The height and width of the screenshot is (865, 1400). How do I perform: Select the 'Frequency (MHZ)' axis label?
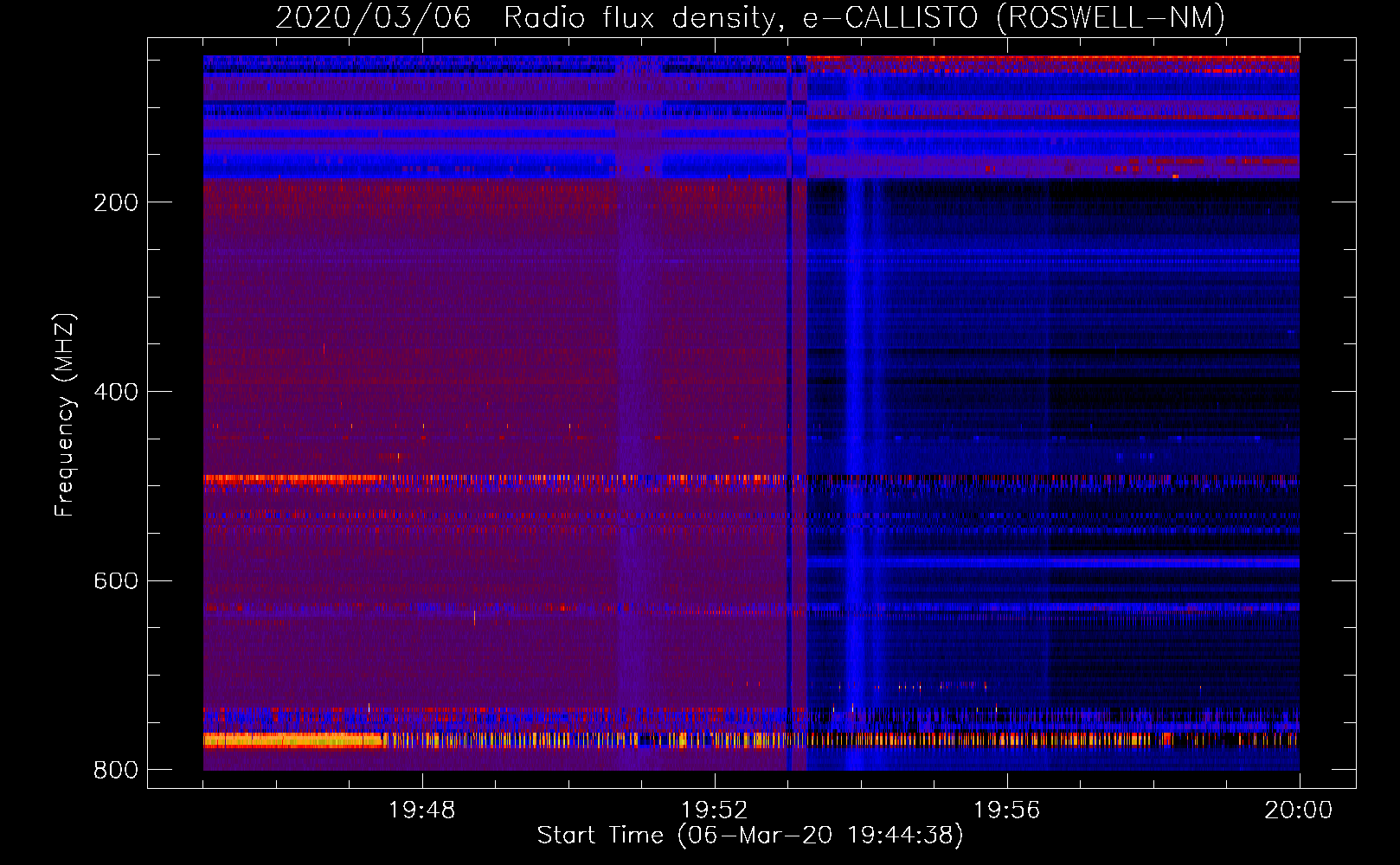pyautogui.click(x=65, y=415)
